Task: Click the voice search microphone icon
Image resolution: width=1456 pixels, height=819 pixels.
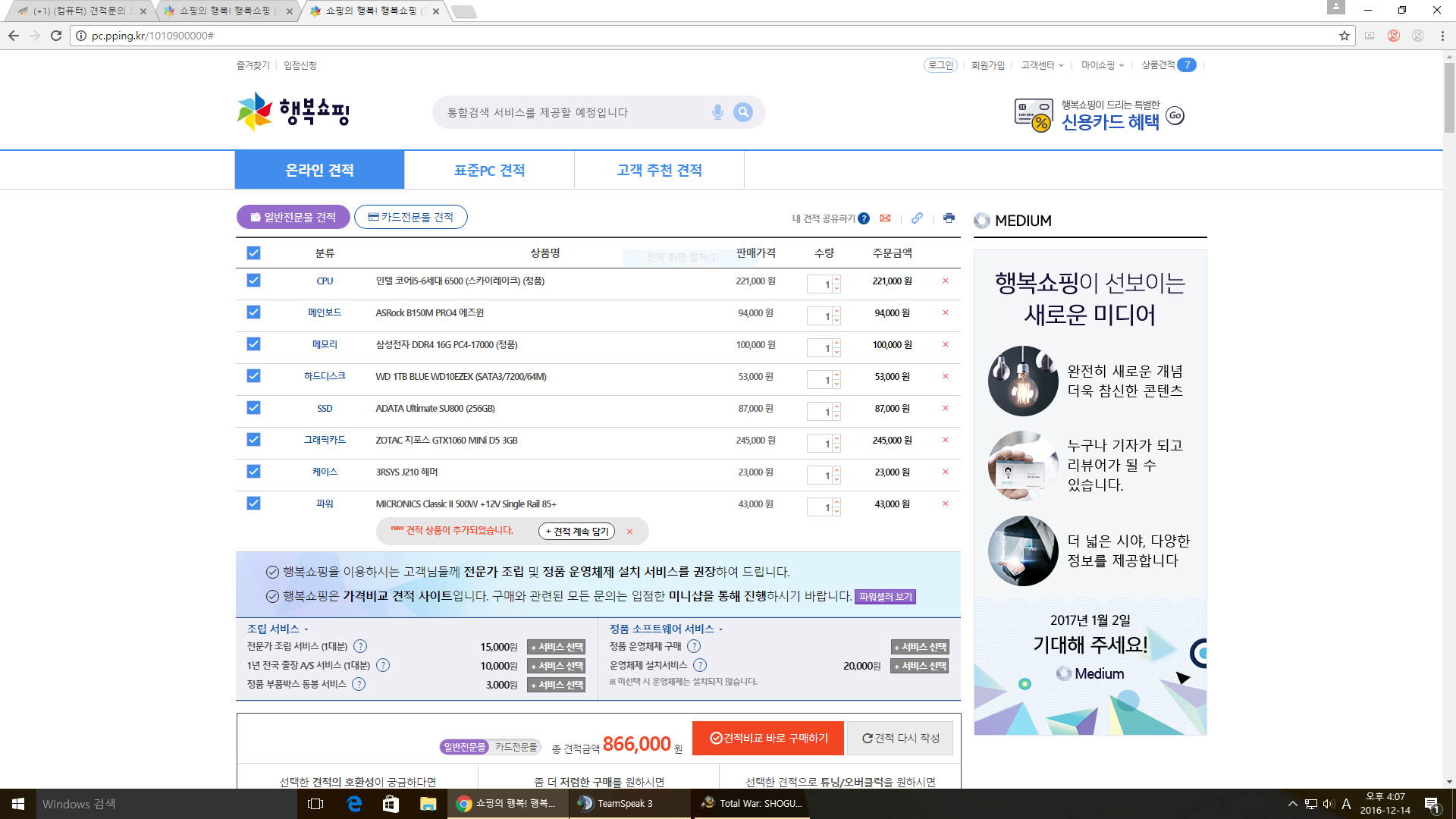Action: pos(717,112)
